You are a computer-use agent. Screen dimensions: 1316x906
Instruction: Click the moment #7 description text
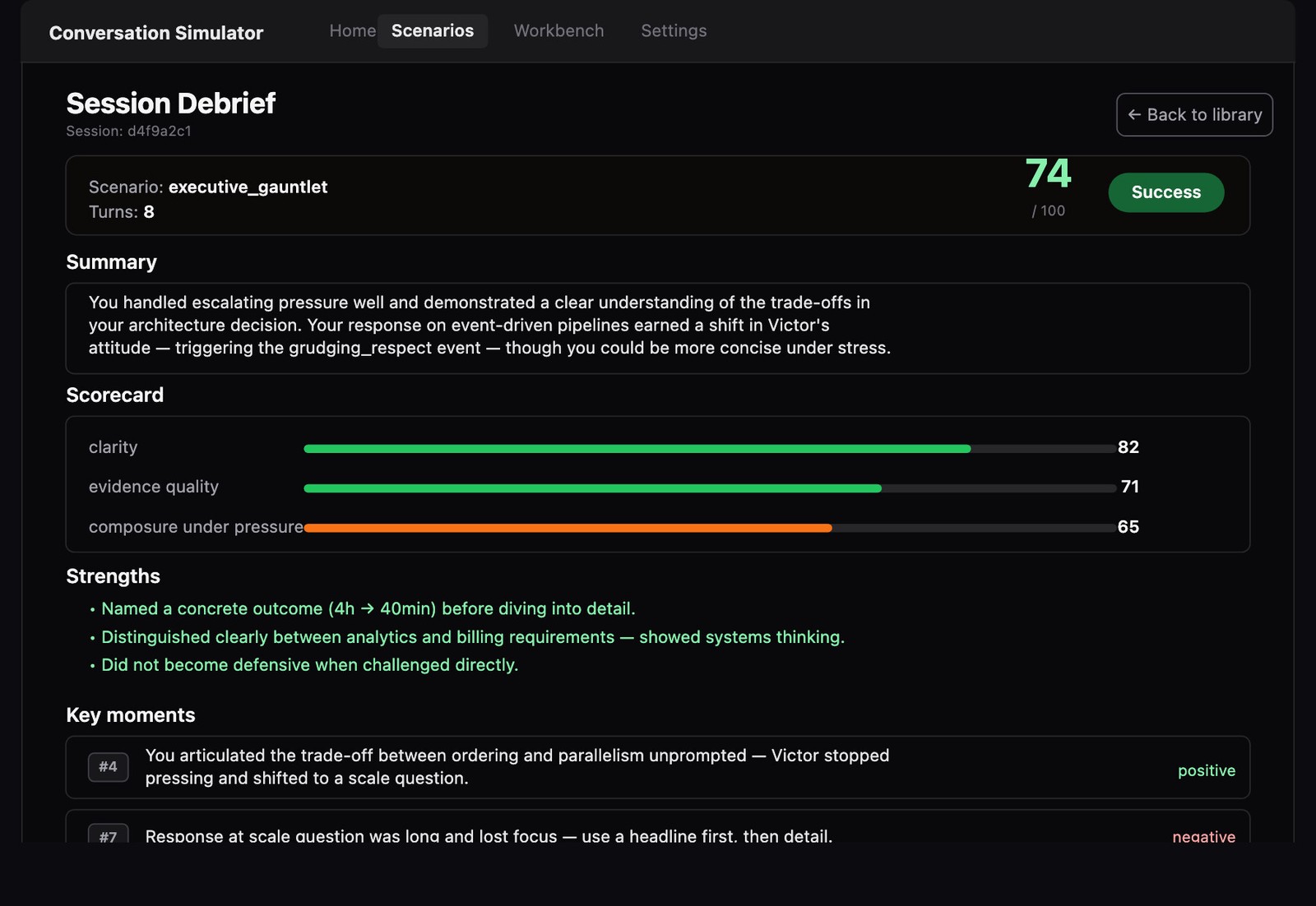pos(489,836)
